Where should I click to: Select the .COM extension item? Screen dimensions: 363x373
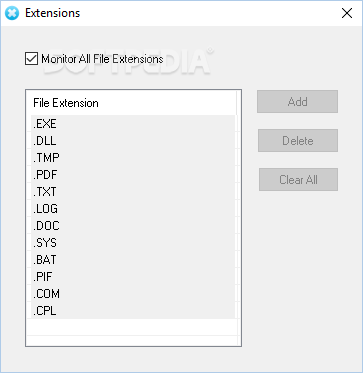[133, 294]
